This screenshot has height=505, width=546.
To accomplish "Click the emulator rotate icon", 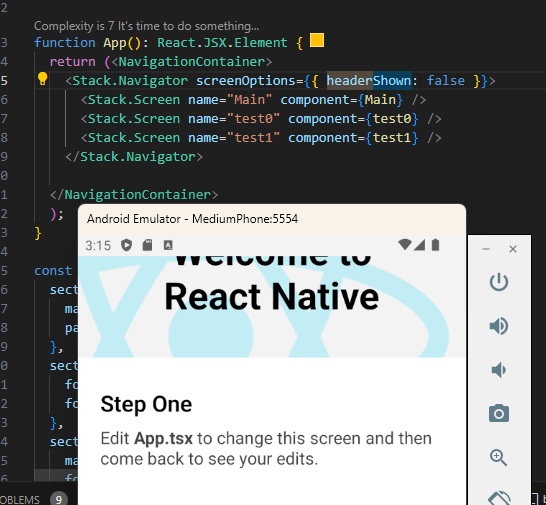I will 499,498.
